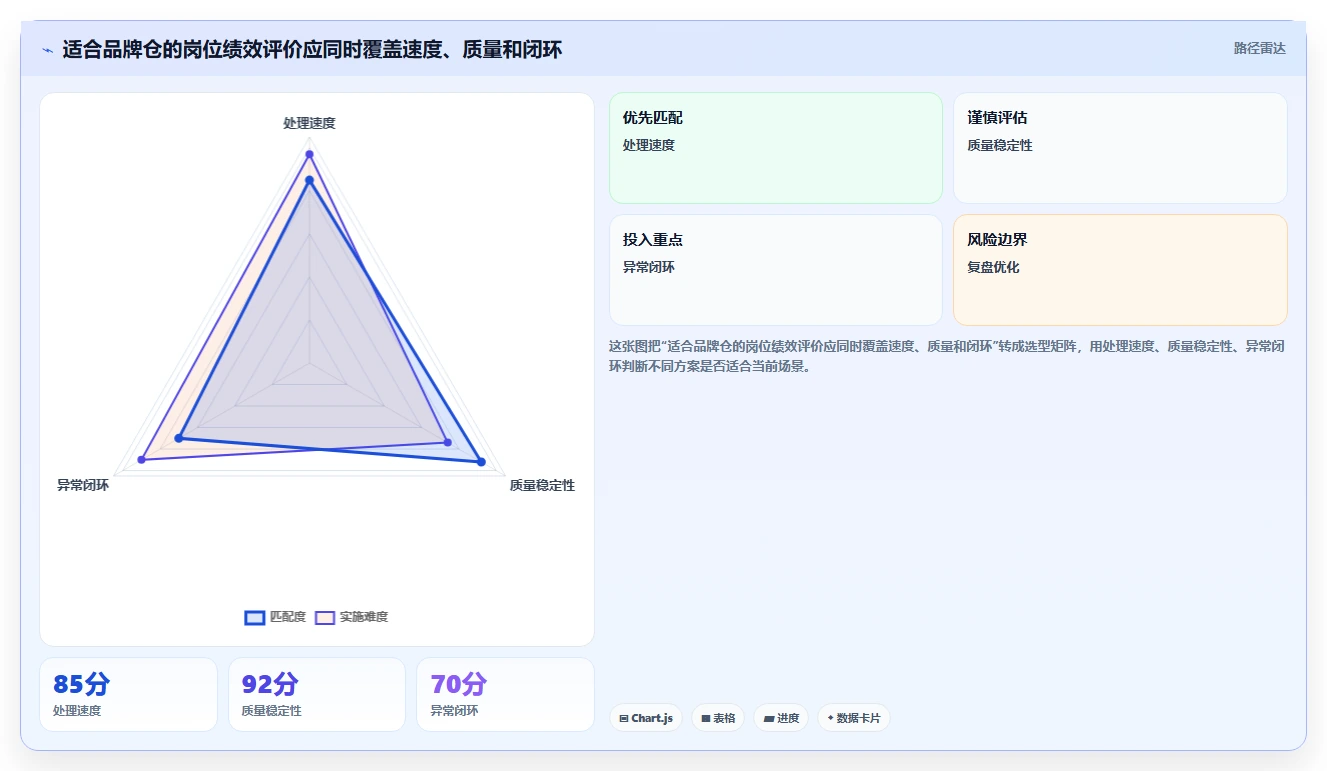Open the 风险边界 card

tap(1120, 270)
